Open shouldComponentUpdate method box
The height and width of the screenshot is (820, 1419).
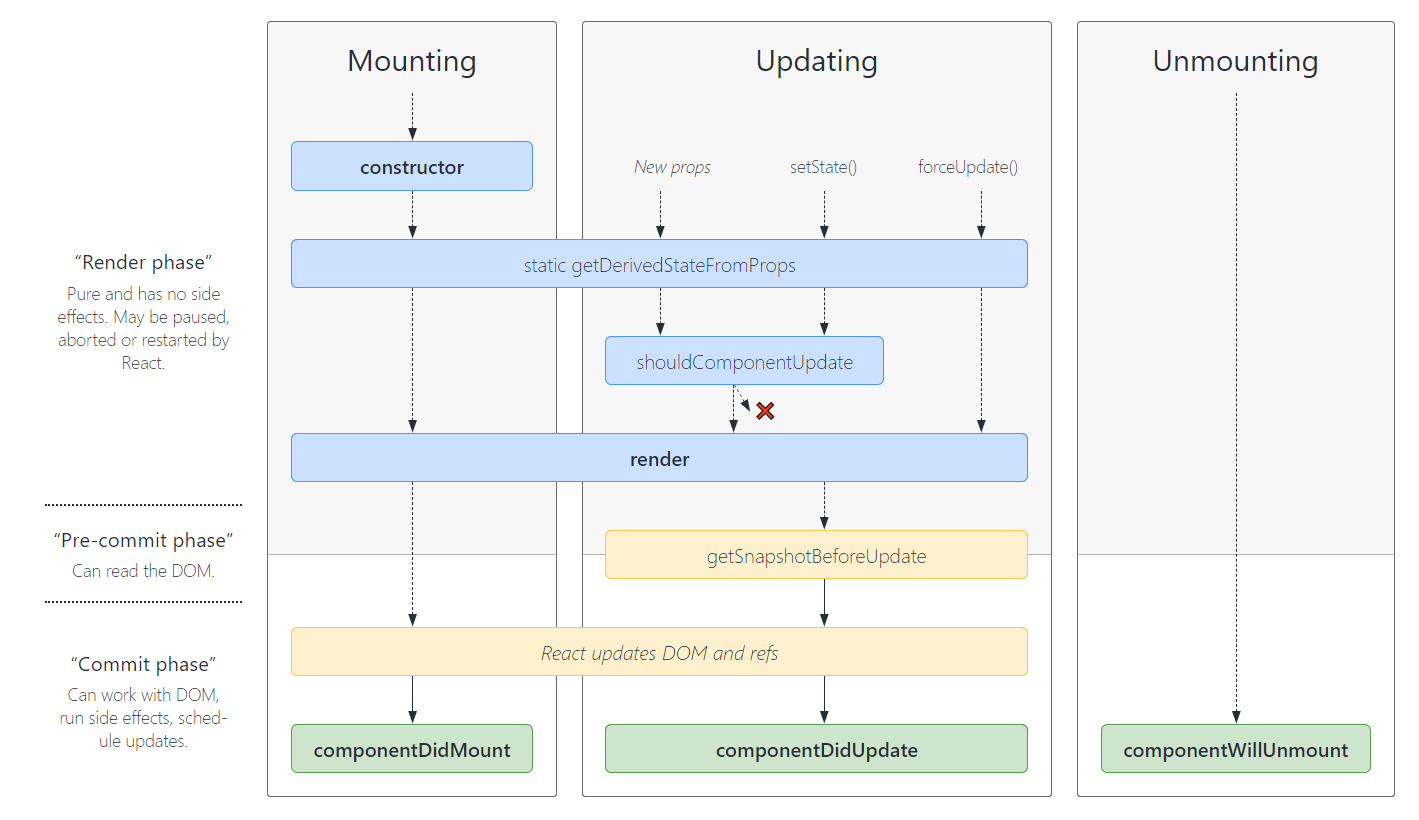click(x=744, y=361)
